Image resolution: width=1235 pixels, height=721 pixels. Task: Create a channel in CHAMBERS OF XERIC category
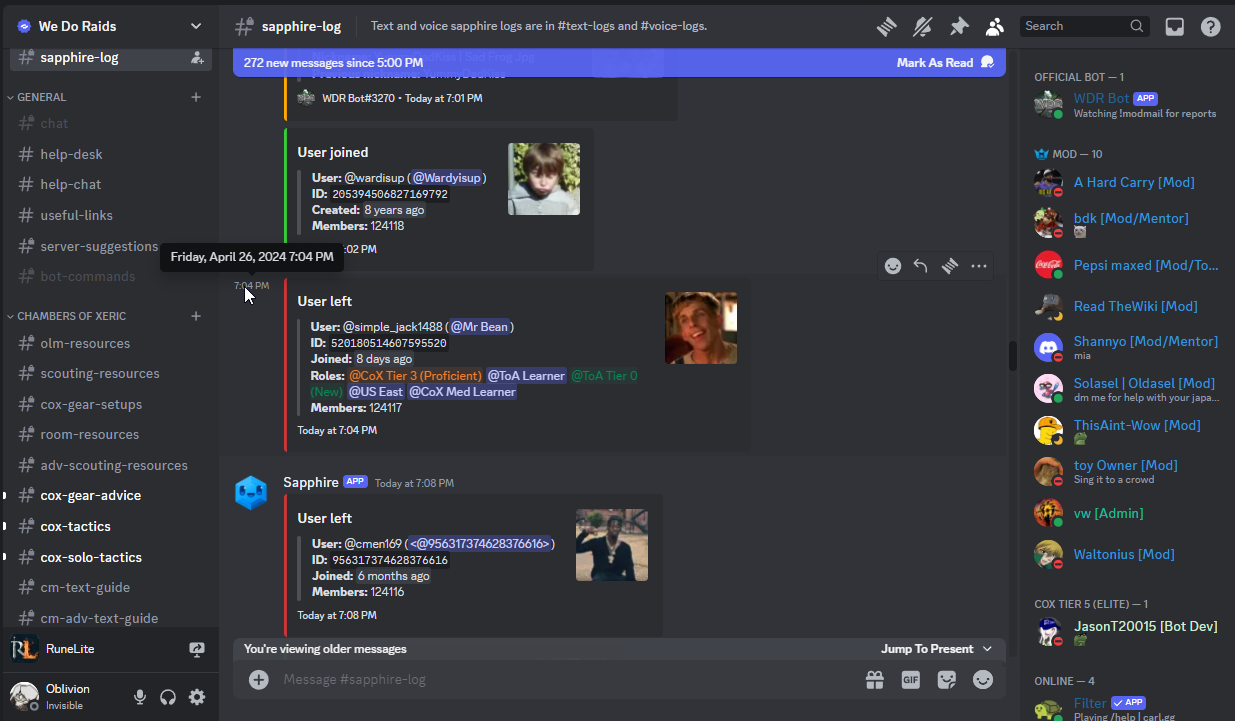coord(196,316)
